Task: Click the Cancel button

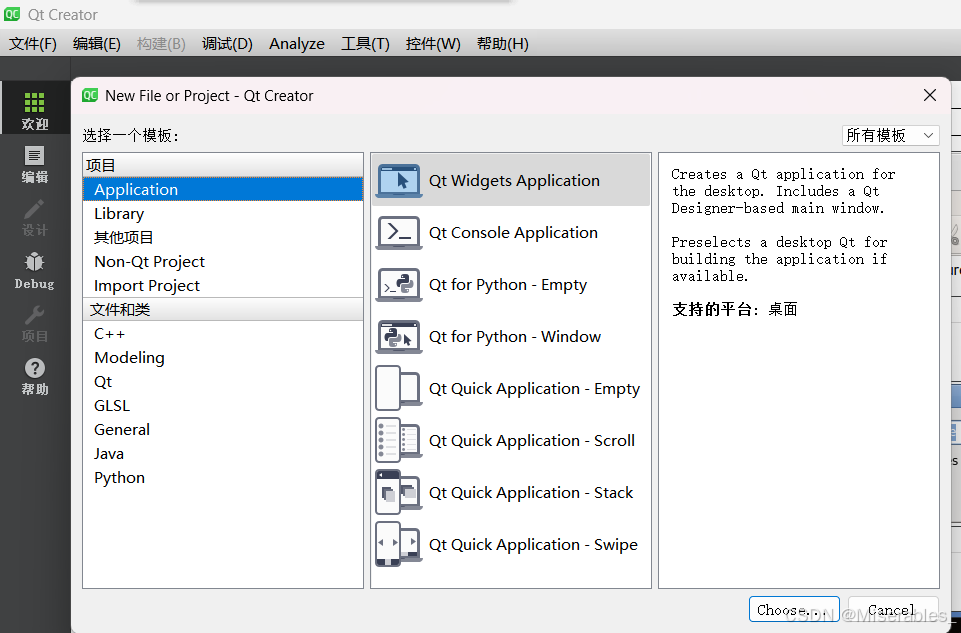Action: click(x=893, y=609)
